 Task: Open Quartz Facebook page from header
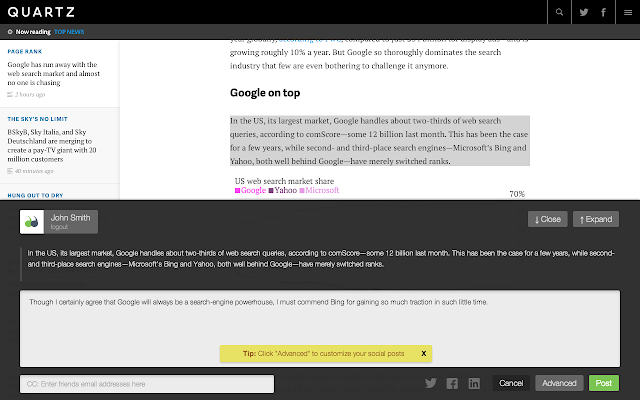603,12
